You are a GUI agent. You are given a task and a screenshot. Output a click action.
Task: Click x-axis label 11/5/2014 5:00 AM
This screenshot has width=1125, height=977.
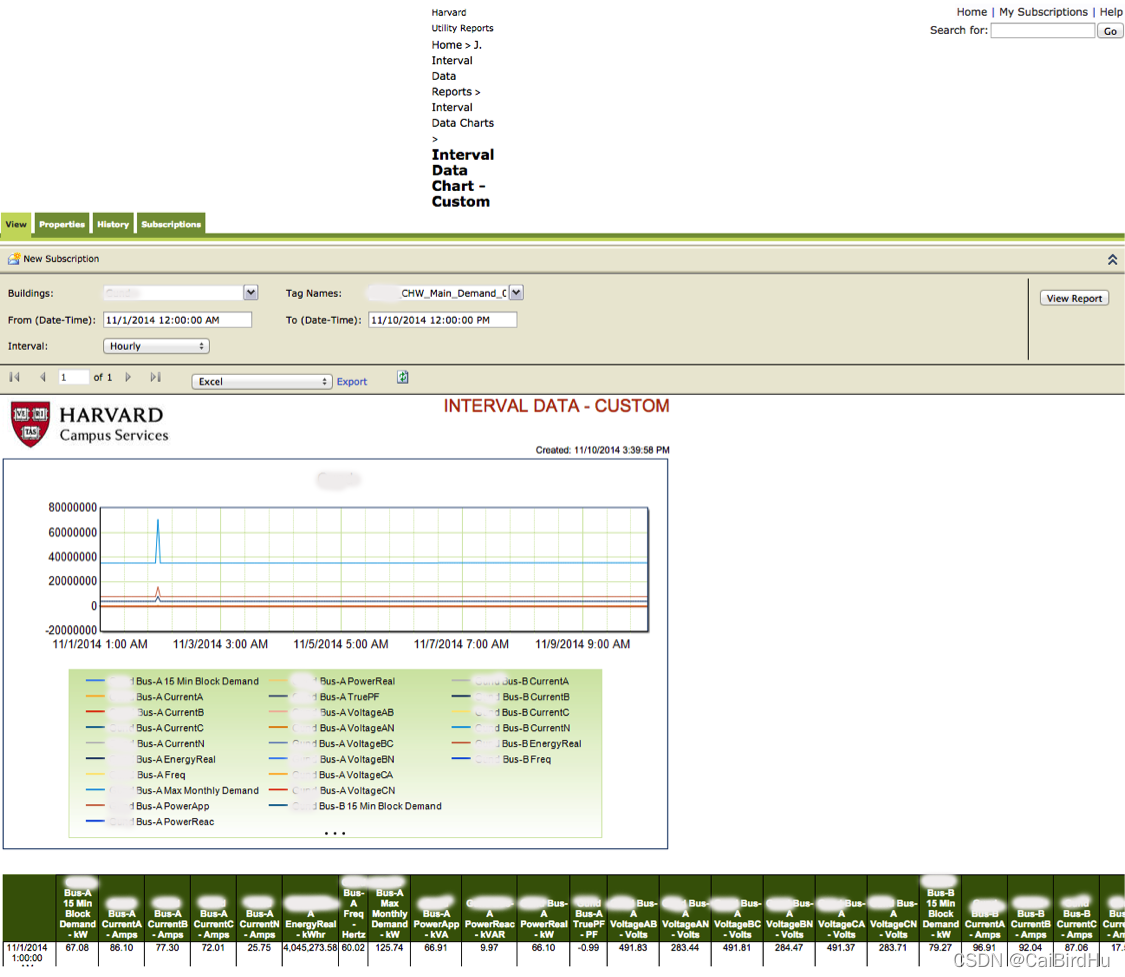(x=341, y=644)
